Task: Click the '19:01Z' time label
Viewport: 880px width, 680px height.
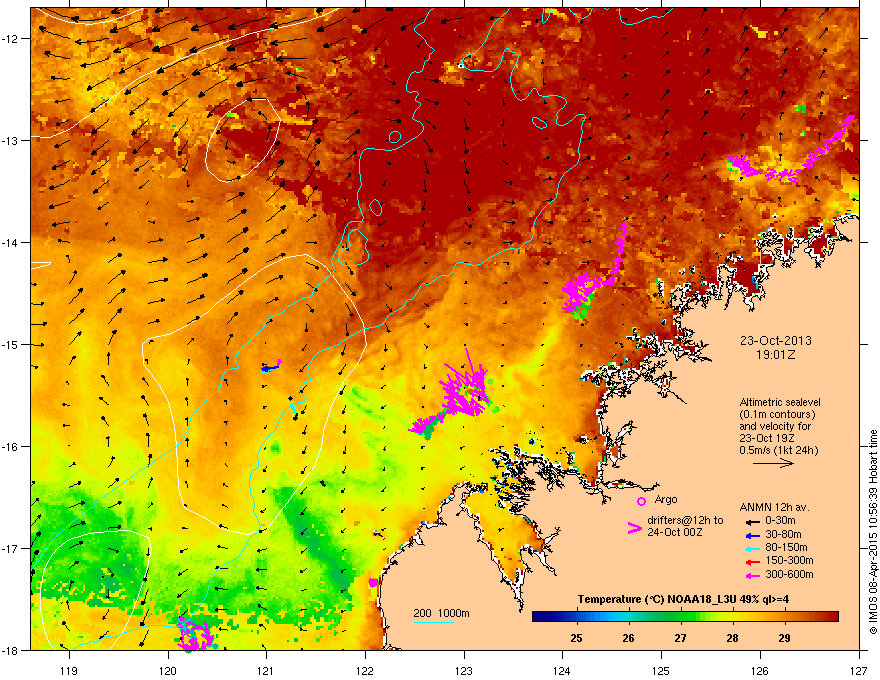Action: click(776, 355)
